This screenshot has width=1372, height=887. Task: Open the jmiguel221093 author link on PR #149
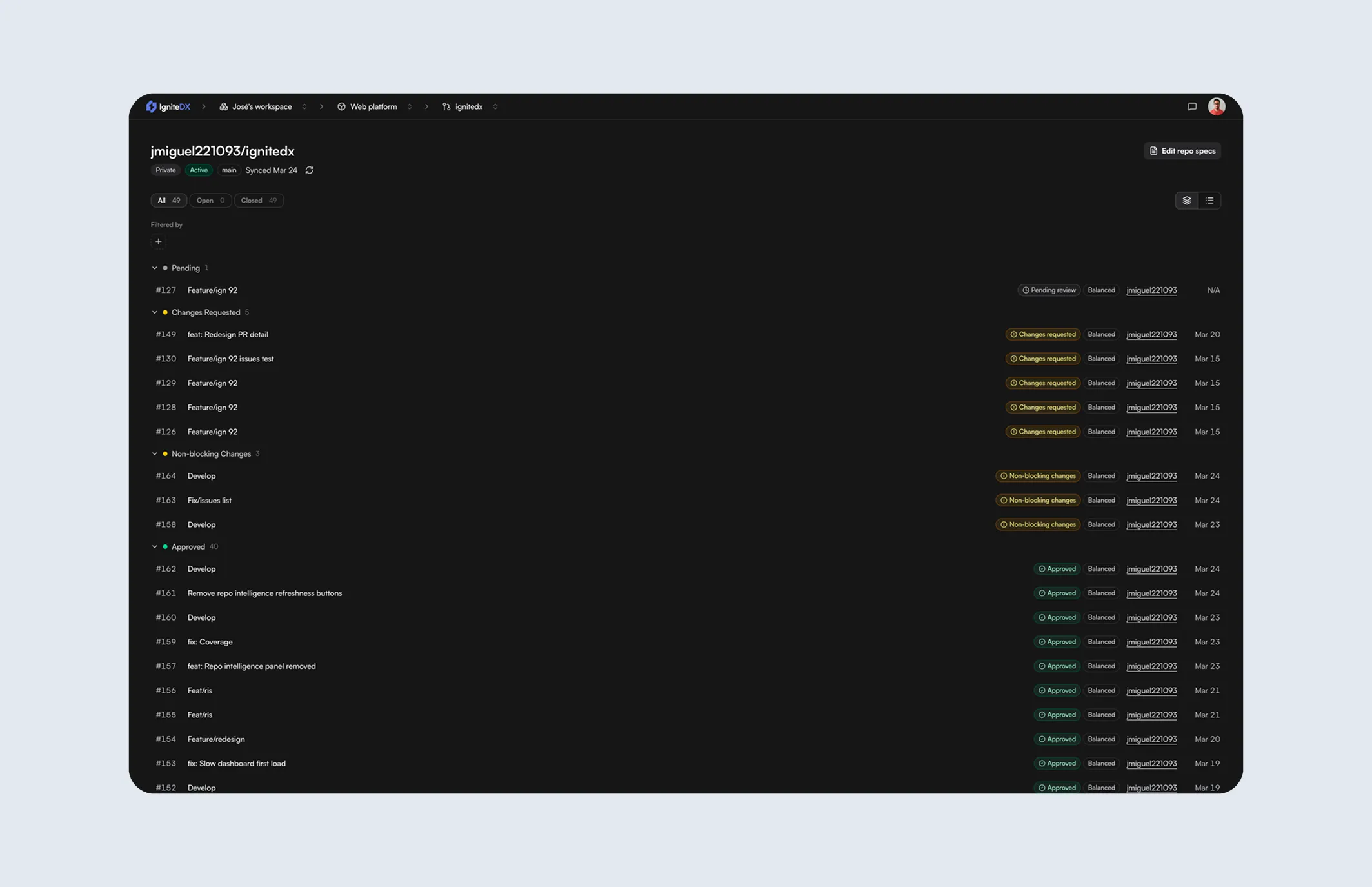(x=1151, y=335)
